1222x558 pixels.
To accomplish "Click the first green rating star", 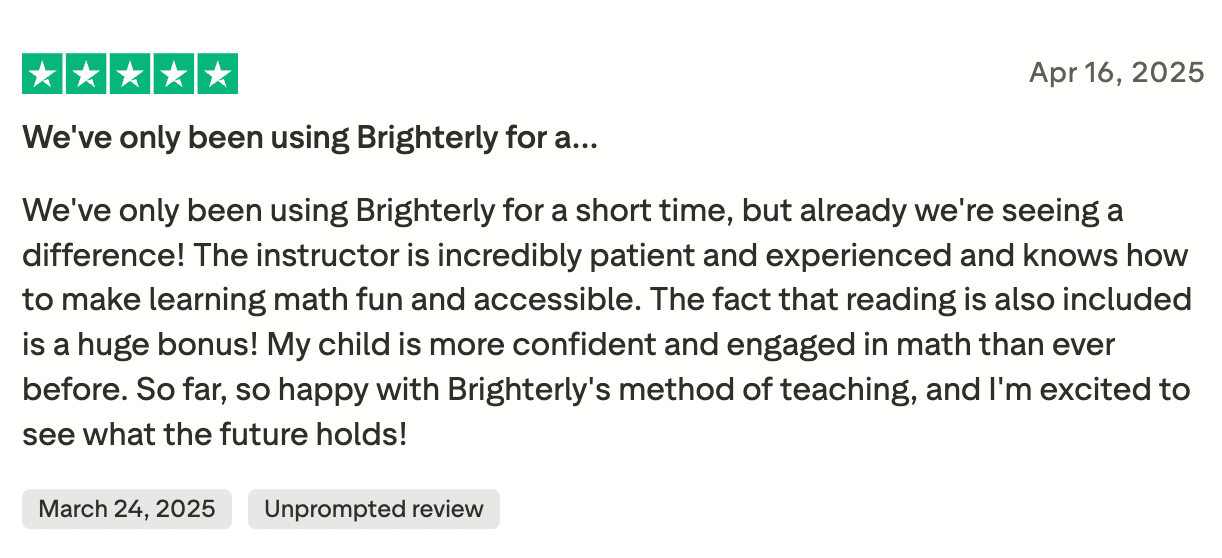I will point(41,74).
